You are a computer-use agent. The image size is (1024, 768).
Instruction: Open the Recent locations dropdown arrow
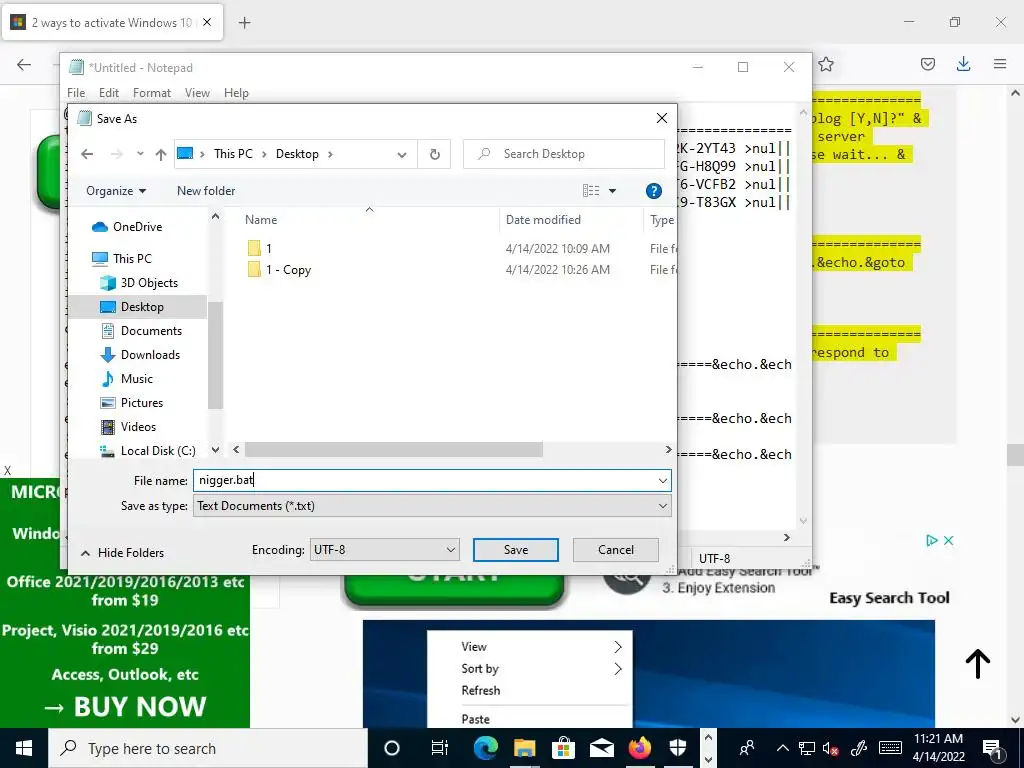pos(140,154)
